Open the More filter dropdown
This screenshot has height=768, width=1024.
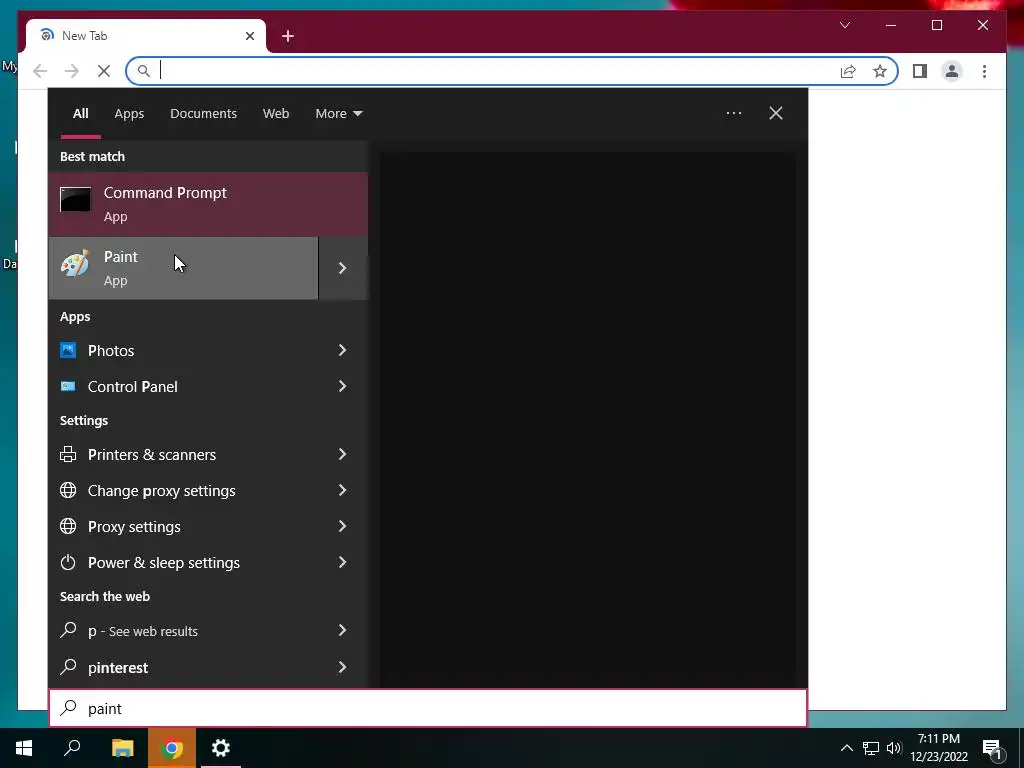click(338, 114)
